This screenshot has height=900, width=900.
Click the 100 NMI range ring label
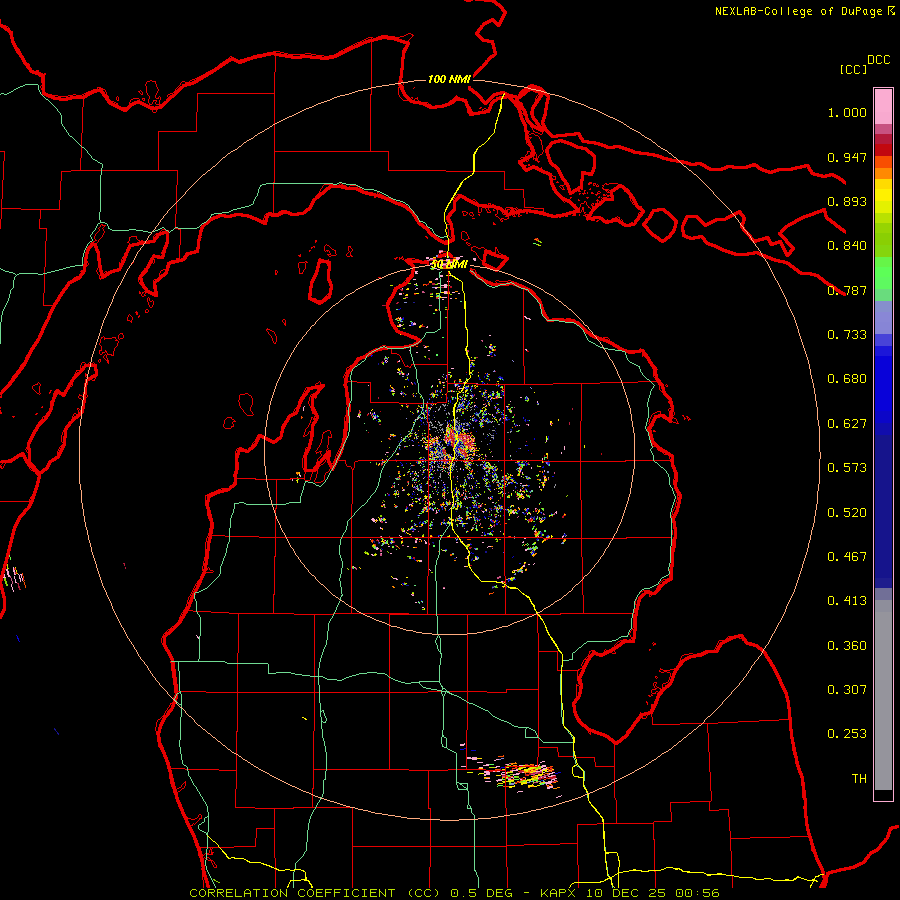click(449, 79)
